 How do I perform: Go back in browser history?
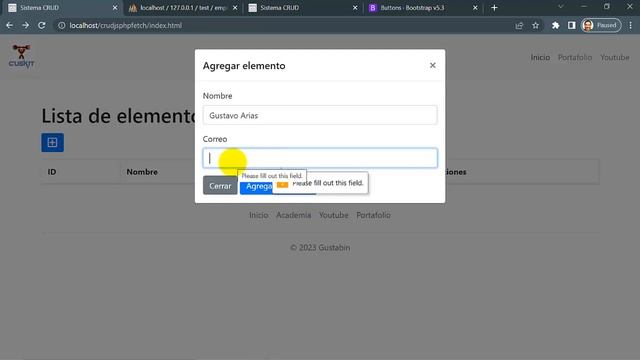(x=9, y=25)
